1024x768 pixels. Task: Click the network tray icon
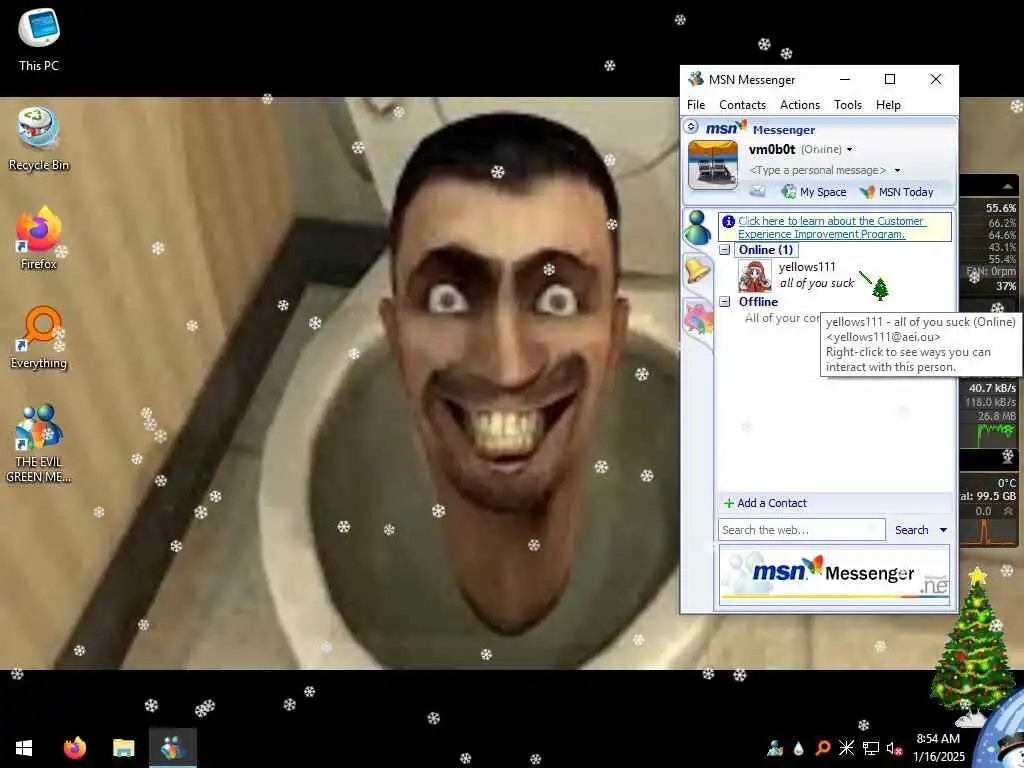pos(871,748)
